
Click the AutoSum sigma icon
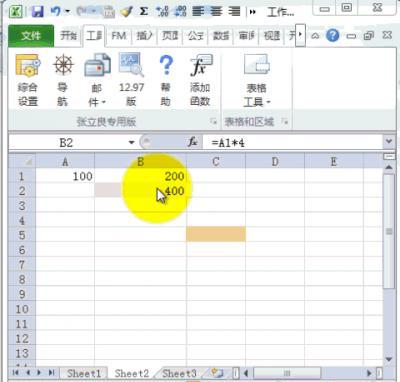click(144, 11)
